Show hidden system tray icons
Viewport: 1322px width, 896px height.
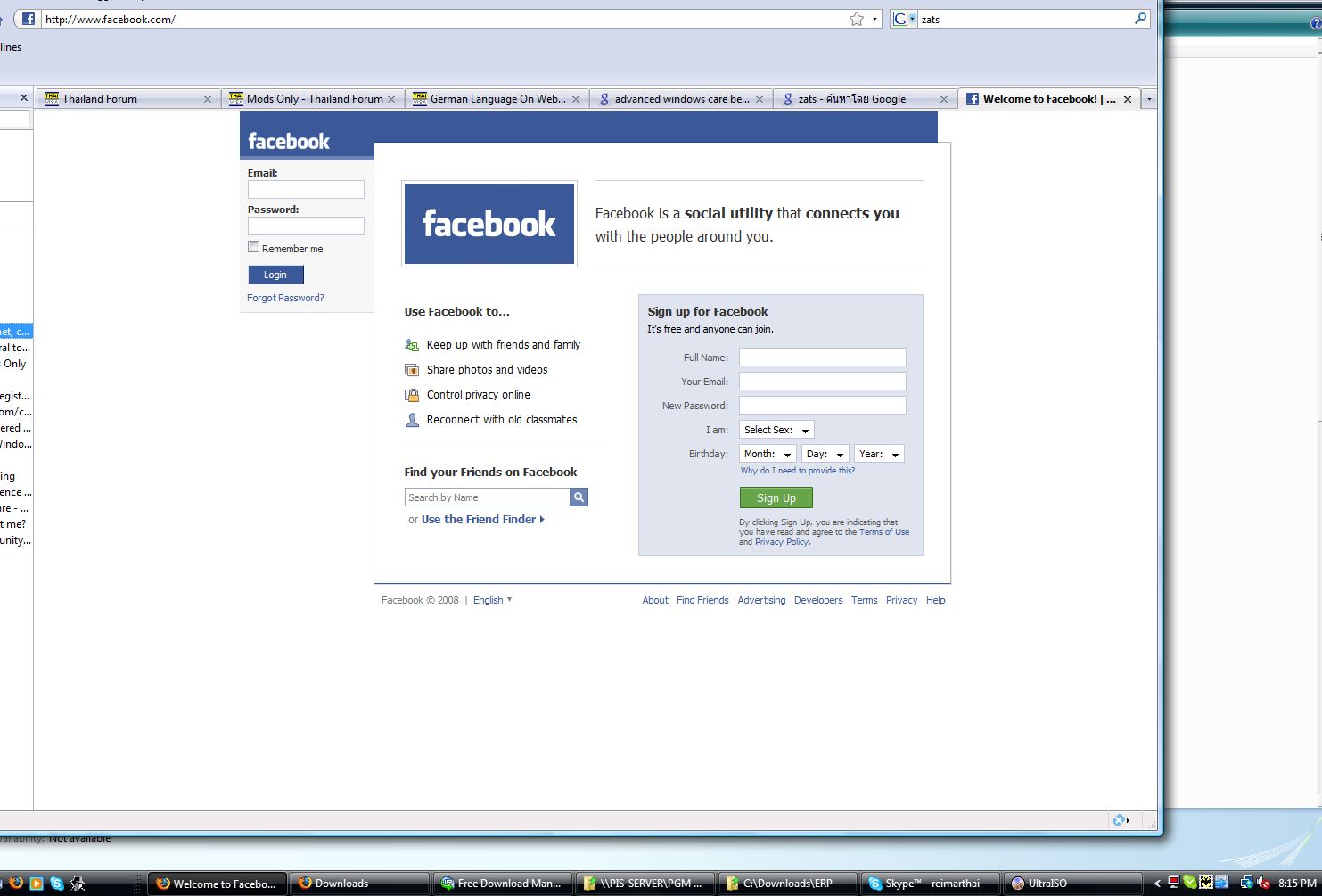(x=1157, y=884)
